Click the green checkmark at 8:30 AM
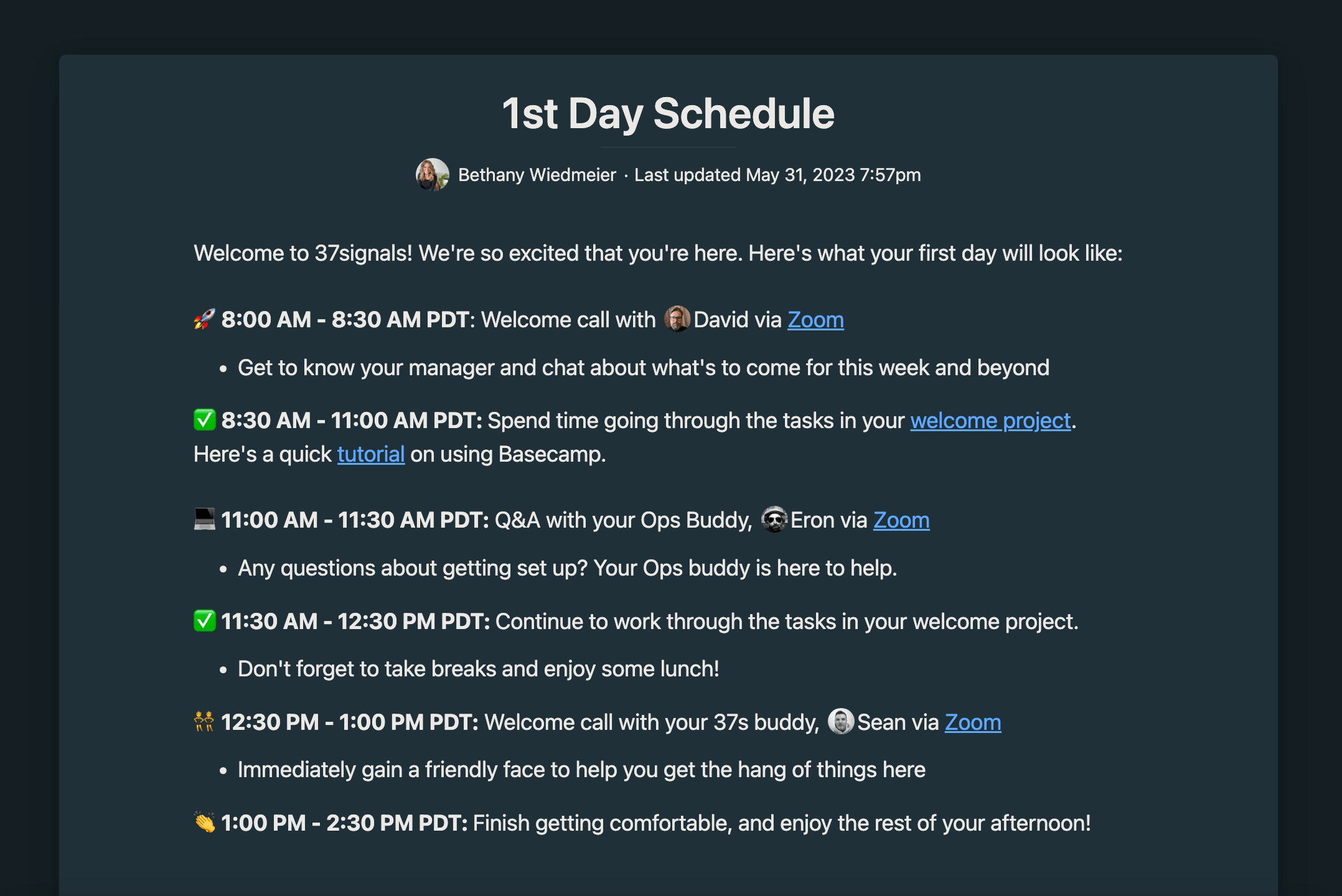The image size is (1342, 896). [x=204, y=420]
